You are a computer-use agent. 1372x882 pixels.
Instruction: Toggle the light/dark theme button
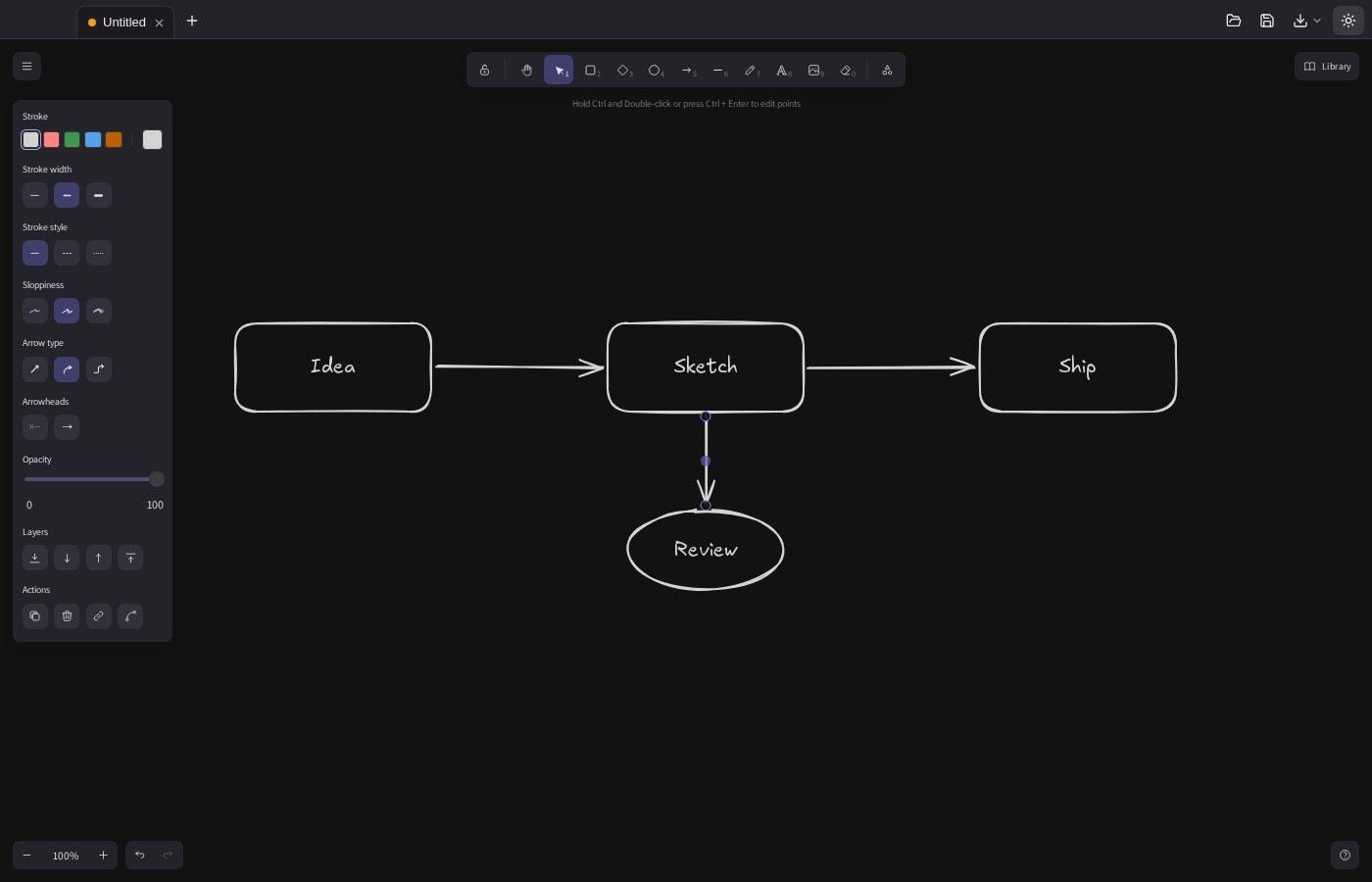[1348, 21]
